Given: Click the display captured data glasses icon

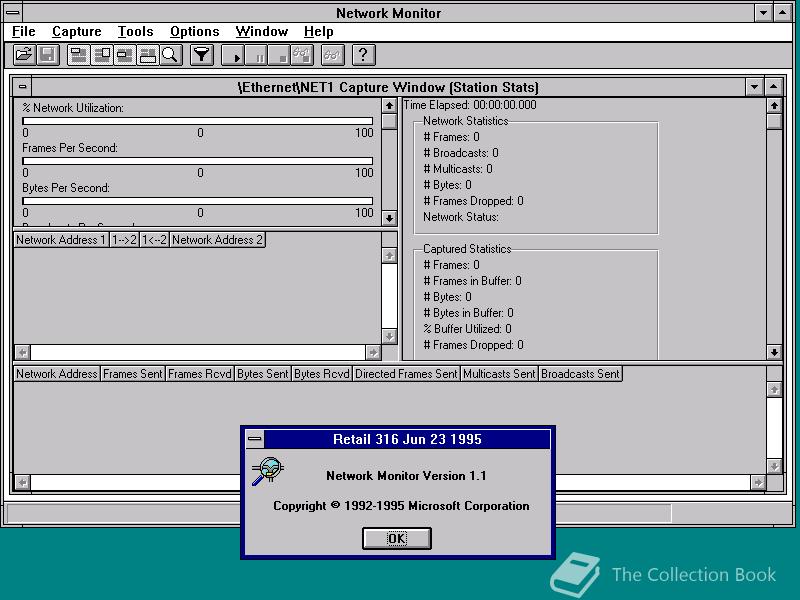Looking at the screenshot, I should click(333, 55).
